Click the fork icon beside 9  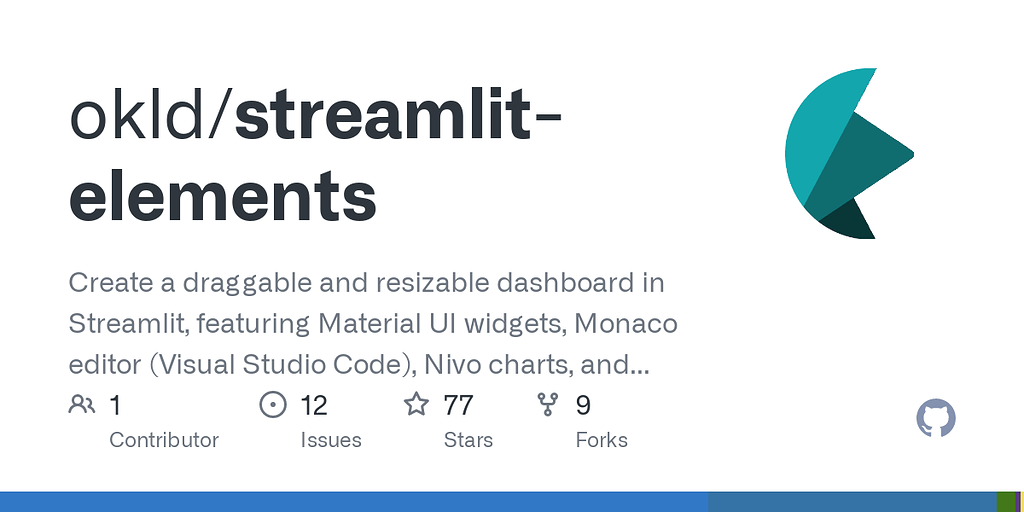(547, 405)
